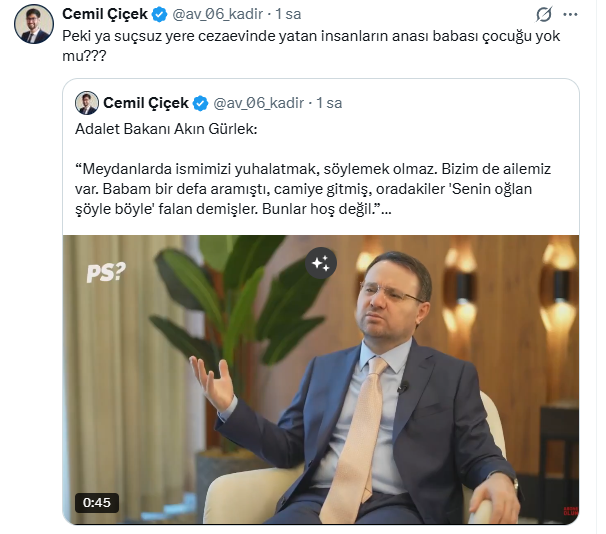
Task: Click the 0:45 video duration badge
Action: click(x=97, y=503)
